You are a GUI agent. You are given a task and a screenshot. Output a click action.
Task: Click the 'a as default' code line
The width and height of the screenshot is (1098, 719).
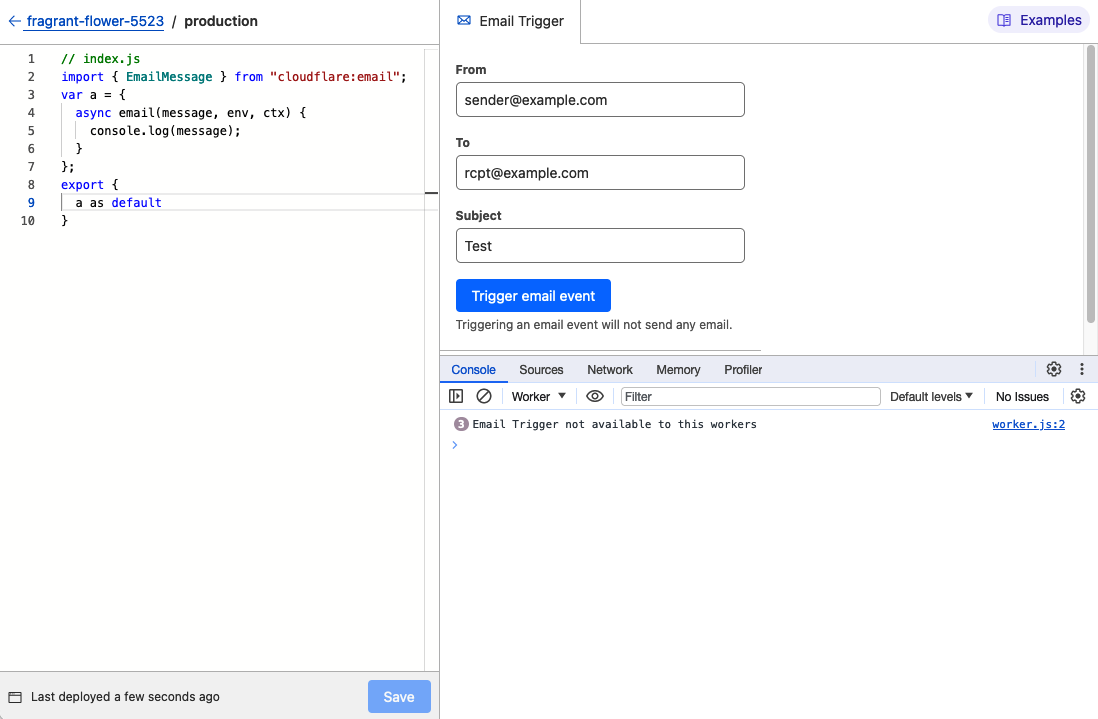pos(118,202)
